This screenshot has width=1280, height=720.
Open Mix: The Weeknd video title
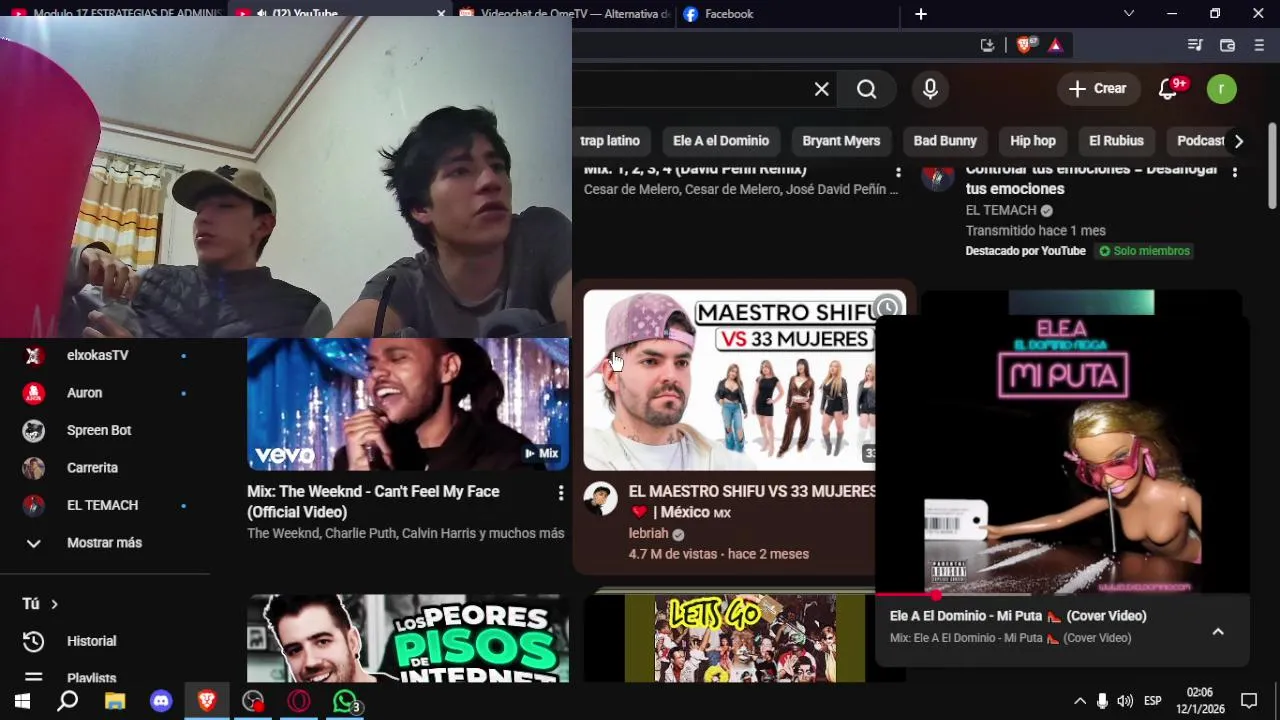coord(373,502)
